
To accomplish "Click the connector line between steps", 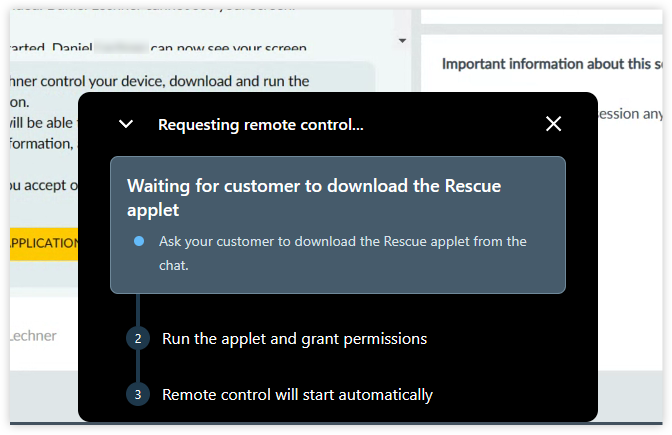I will (x=138, y=310).
